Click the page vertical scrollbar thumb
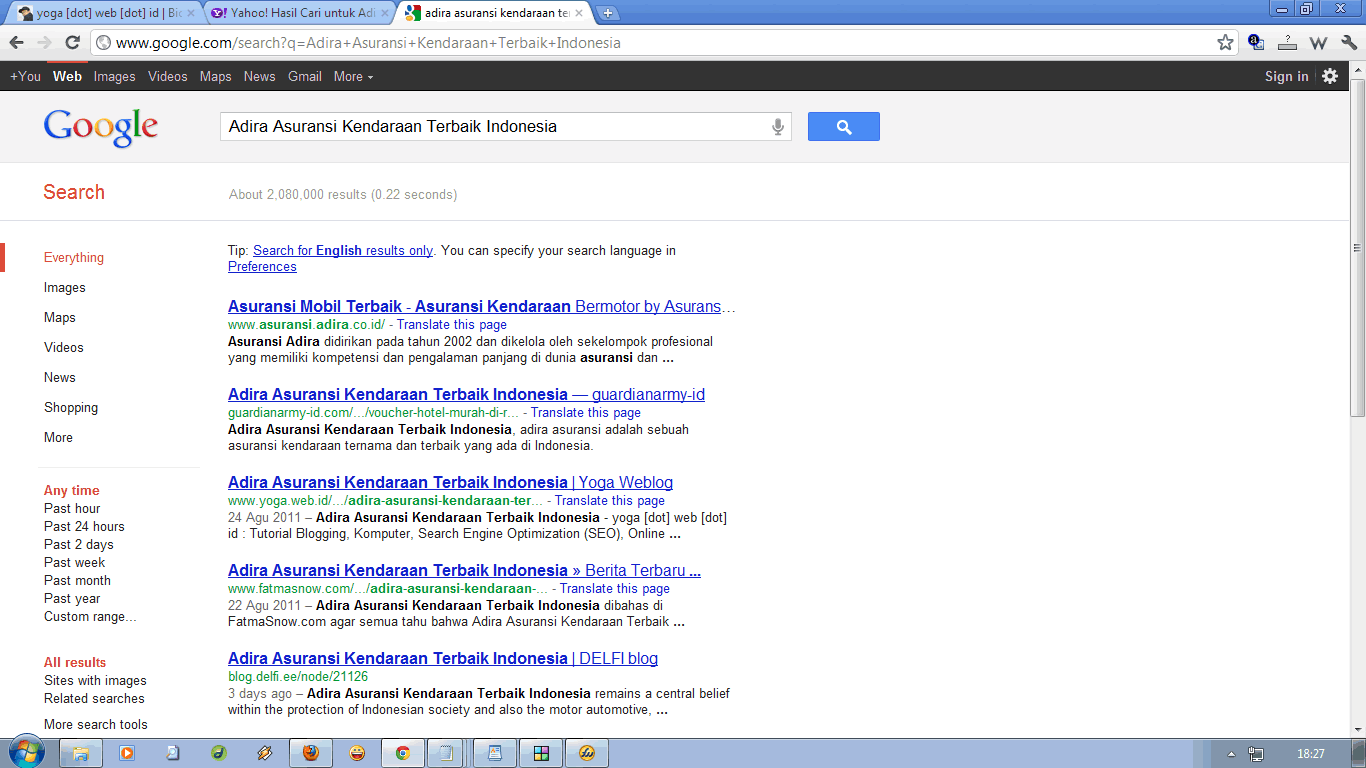Image resolution: width=1366 pixels, height=768 pixels. pyautogui.click(x=1357, y=250)
